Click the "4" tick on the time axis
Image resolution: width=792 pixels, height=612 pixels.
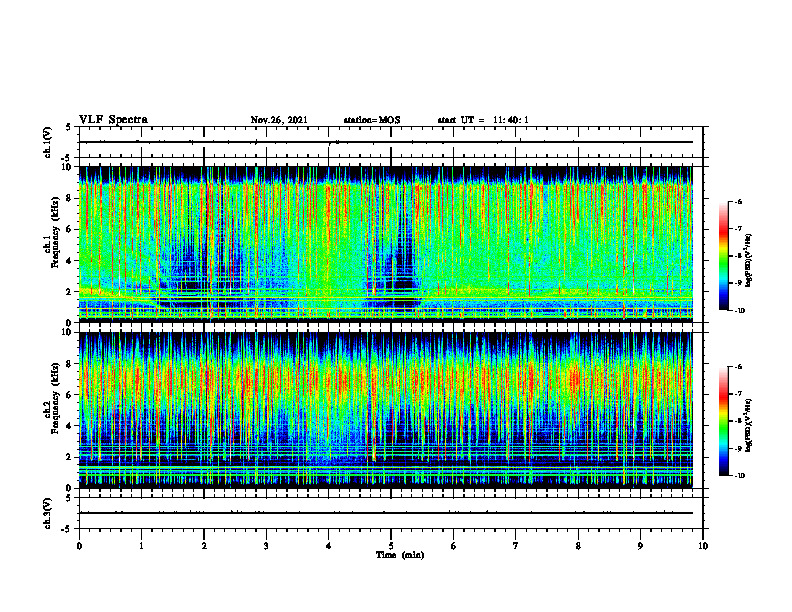click(329, 546)
